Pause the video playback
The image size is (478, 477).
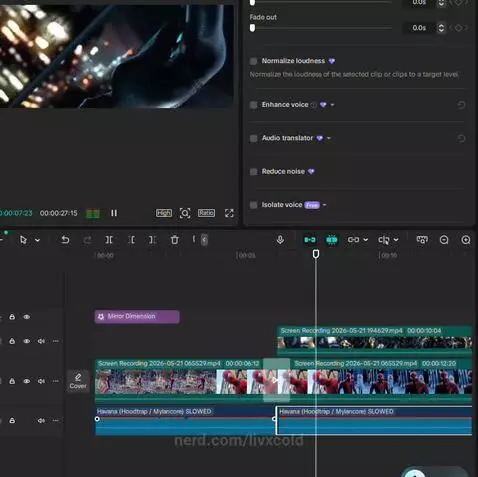pyautogui.click(x=114, y=213)
